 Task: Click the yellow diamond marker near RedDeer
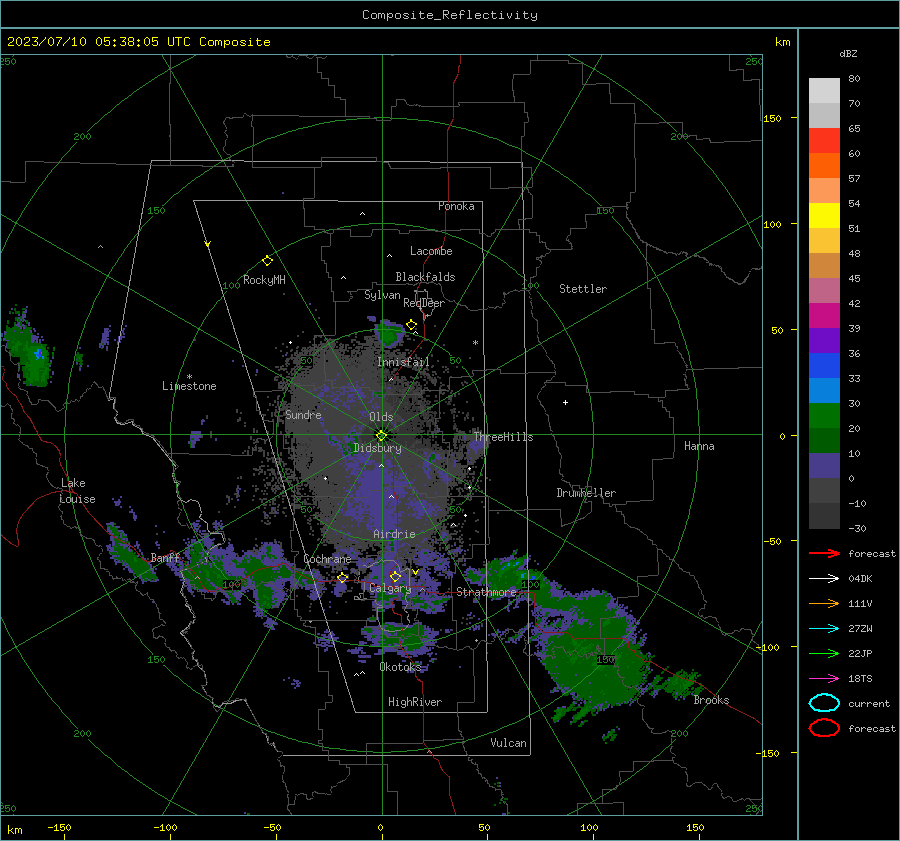[x=411, y=325]
